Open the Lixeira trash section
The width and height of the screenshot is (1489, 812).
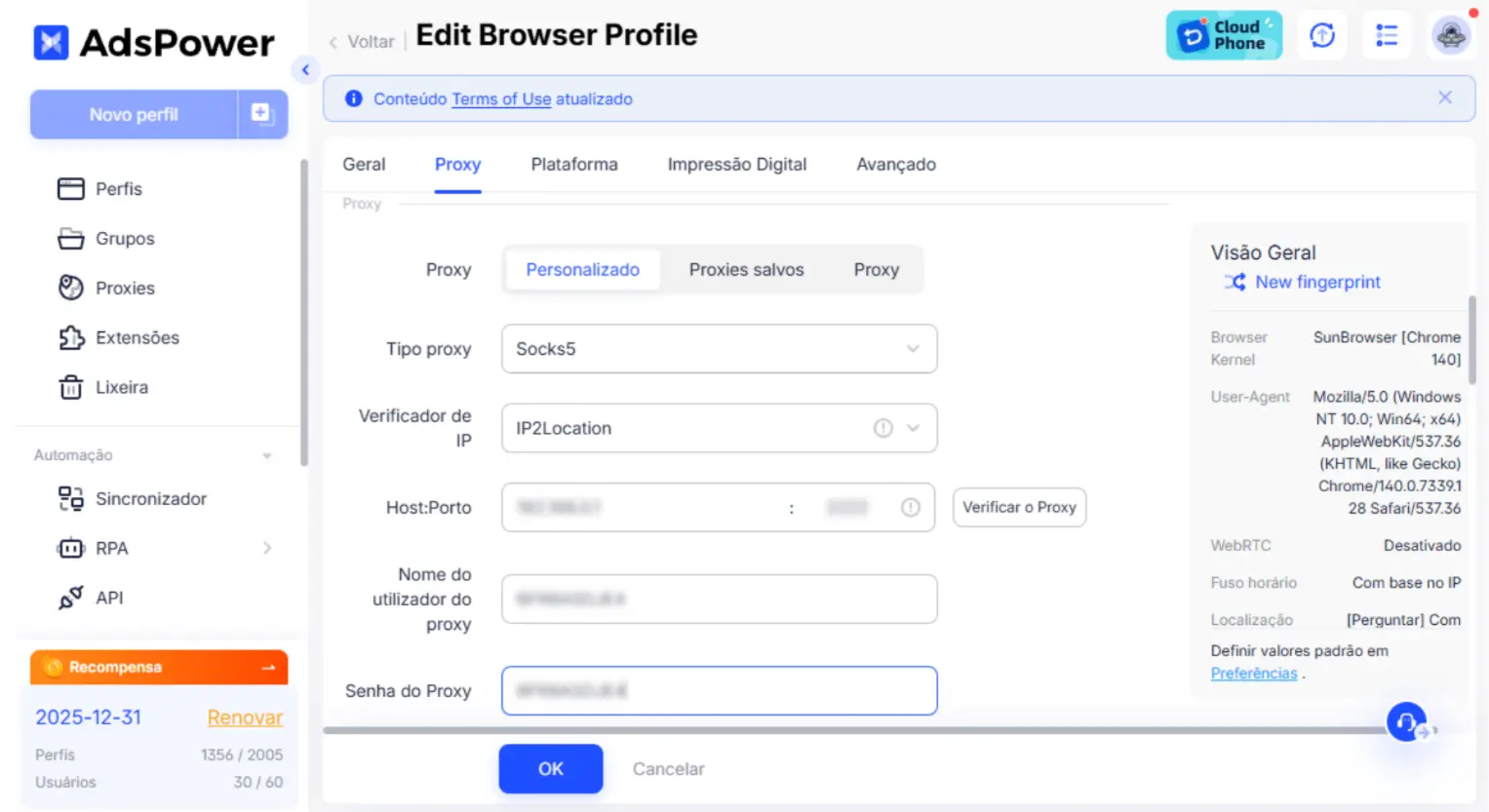121,388
